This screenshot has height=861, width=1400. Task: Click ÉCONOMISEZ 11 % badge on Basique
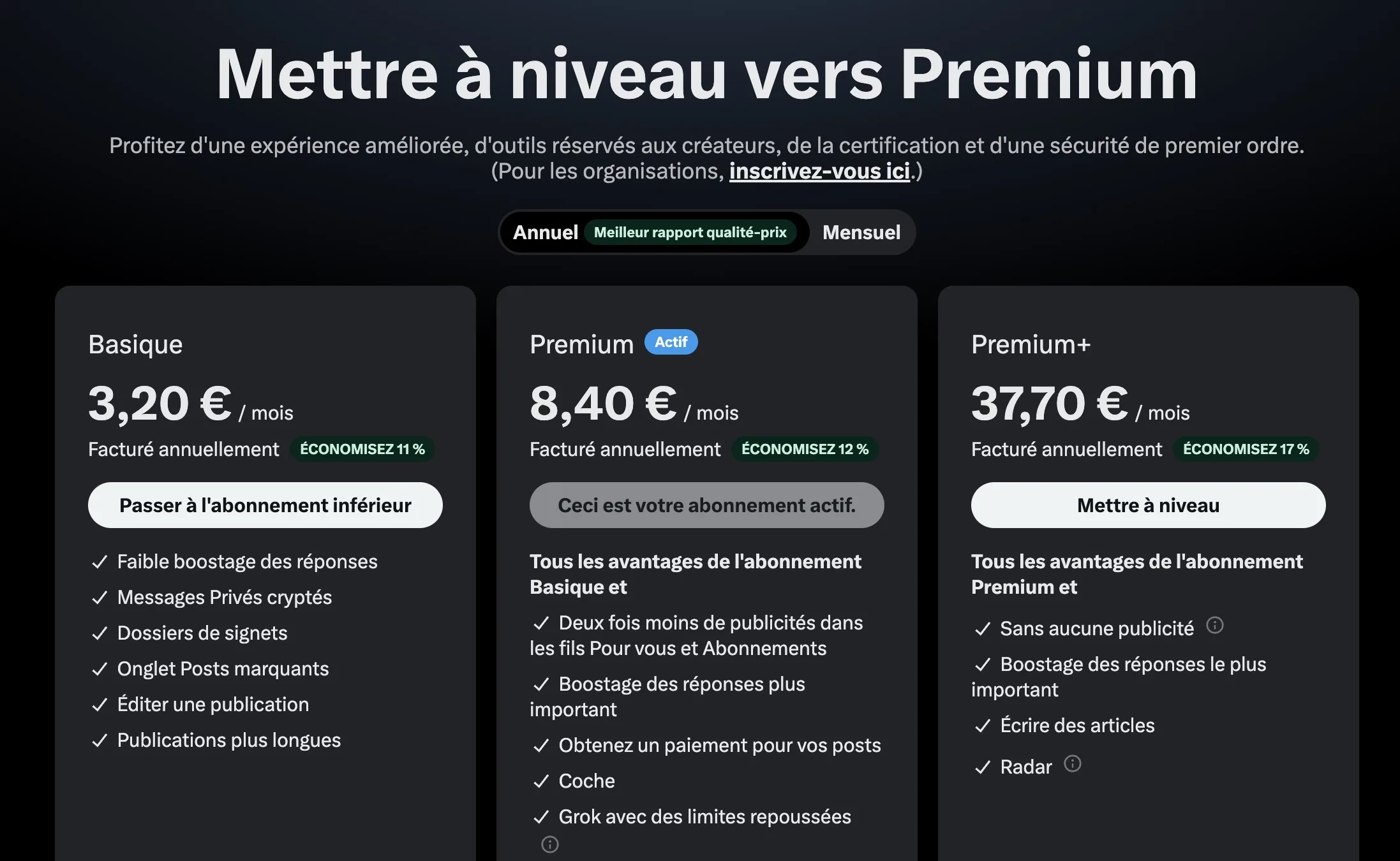[x=362, y=449]
